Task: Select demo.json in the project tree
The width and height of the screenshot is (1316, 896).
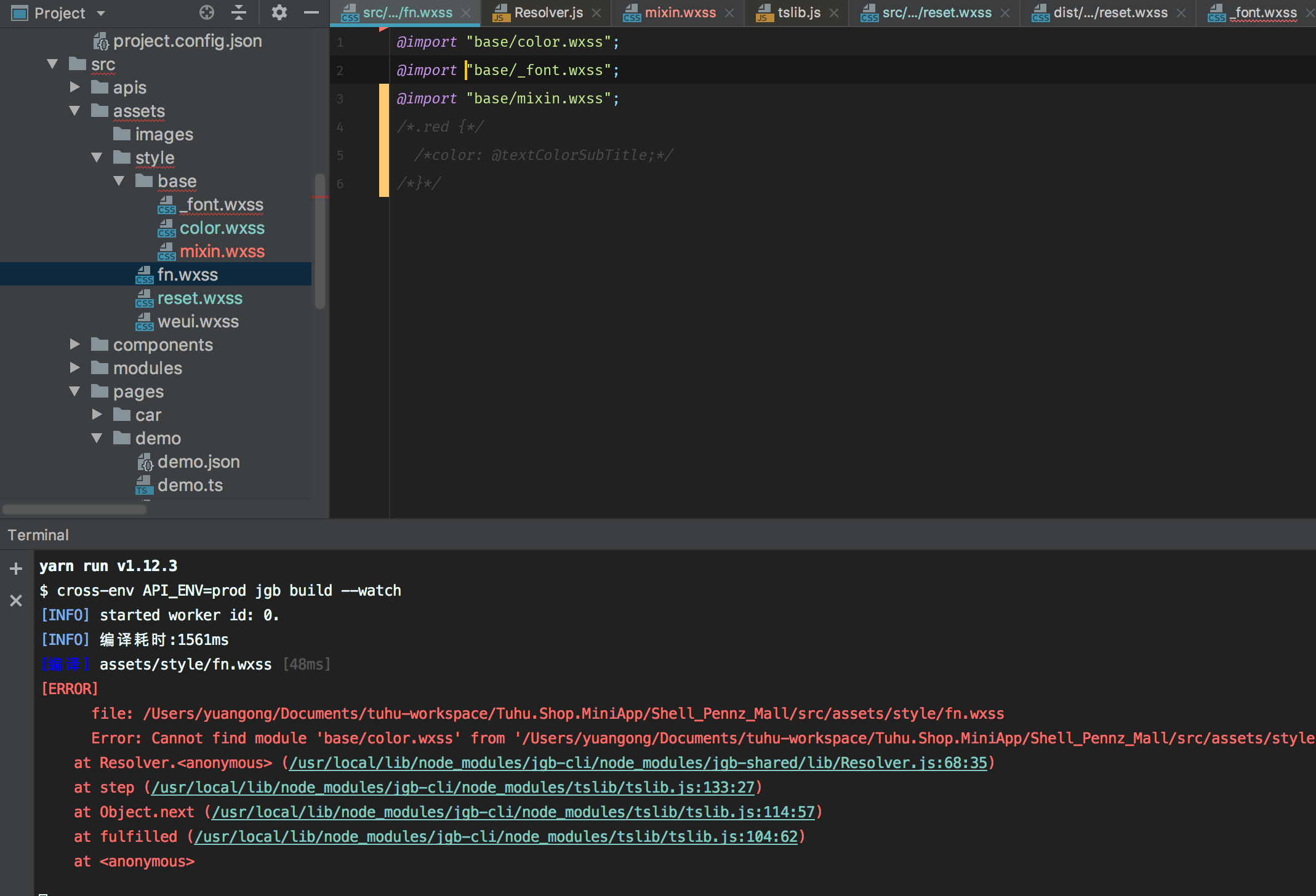Action: tap(199, 462)
